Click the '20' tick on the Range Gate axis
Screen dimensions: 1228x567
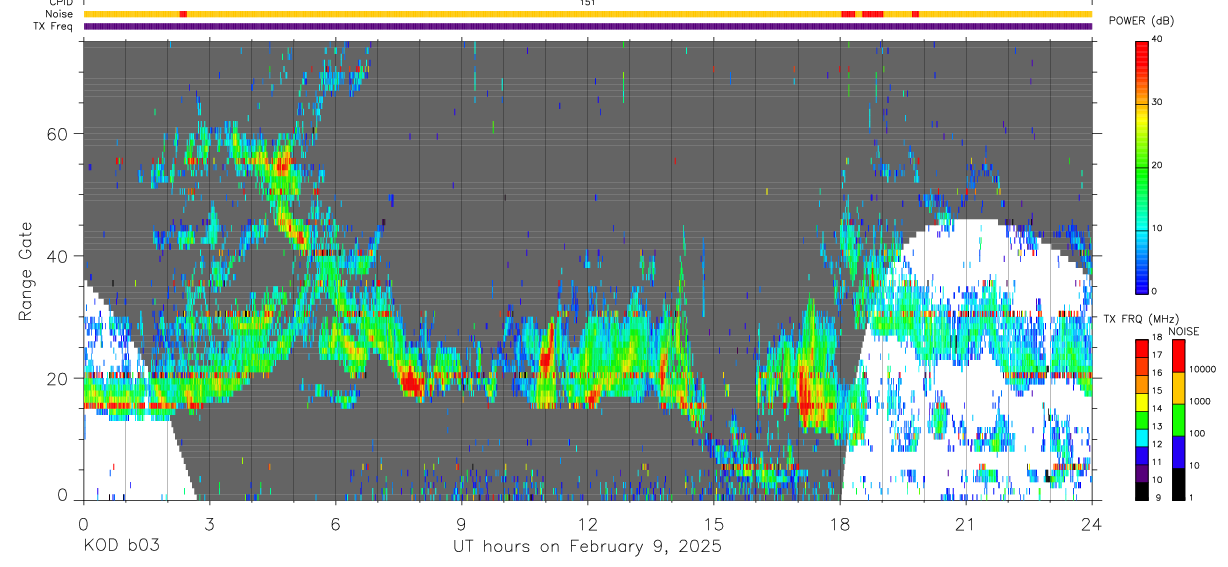[x=58, y=378]
